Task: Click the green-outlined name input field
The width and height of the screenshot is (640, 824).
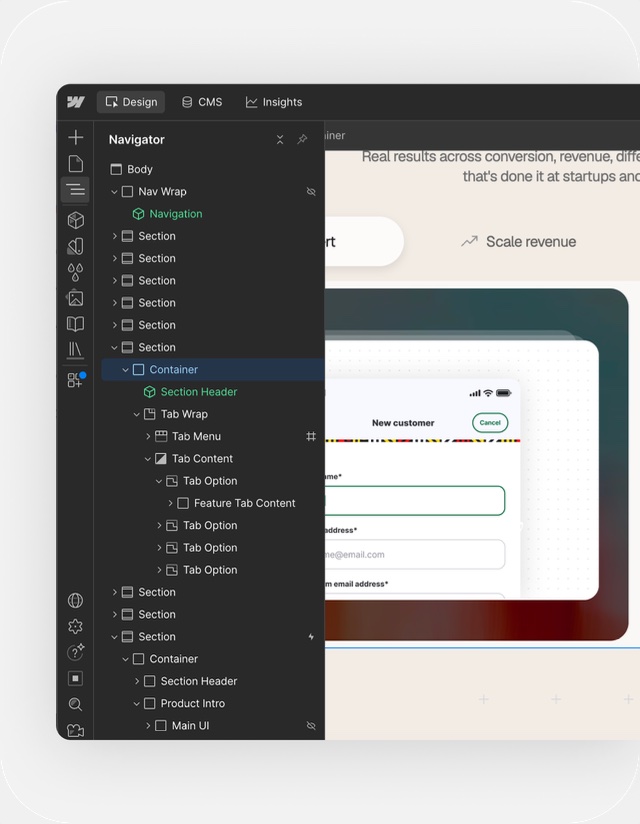Action: 415,500
